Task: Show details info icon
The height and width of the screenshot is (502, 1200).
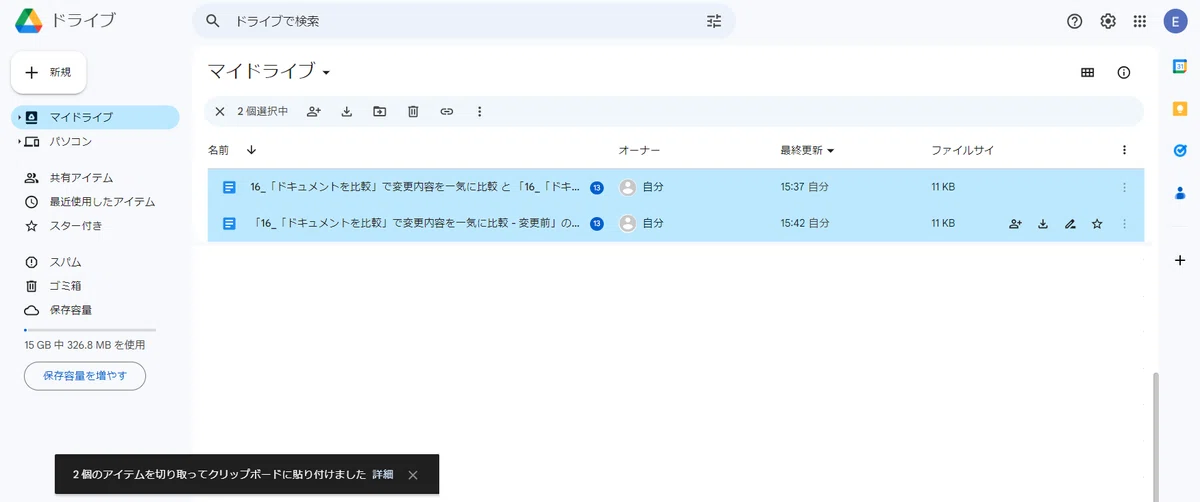Action: [x=1124, y=72]
